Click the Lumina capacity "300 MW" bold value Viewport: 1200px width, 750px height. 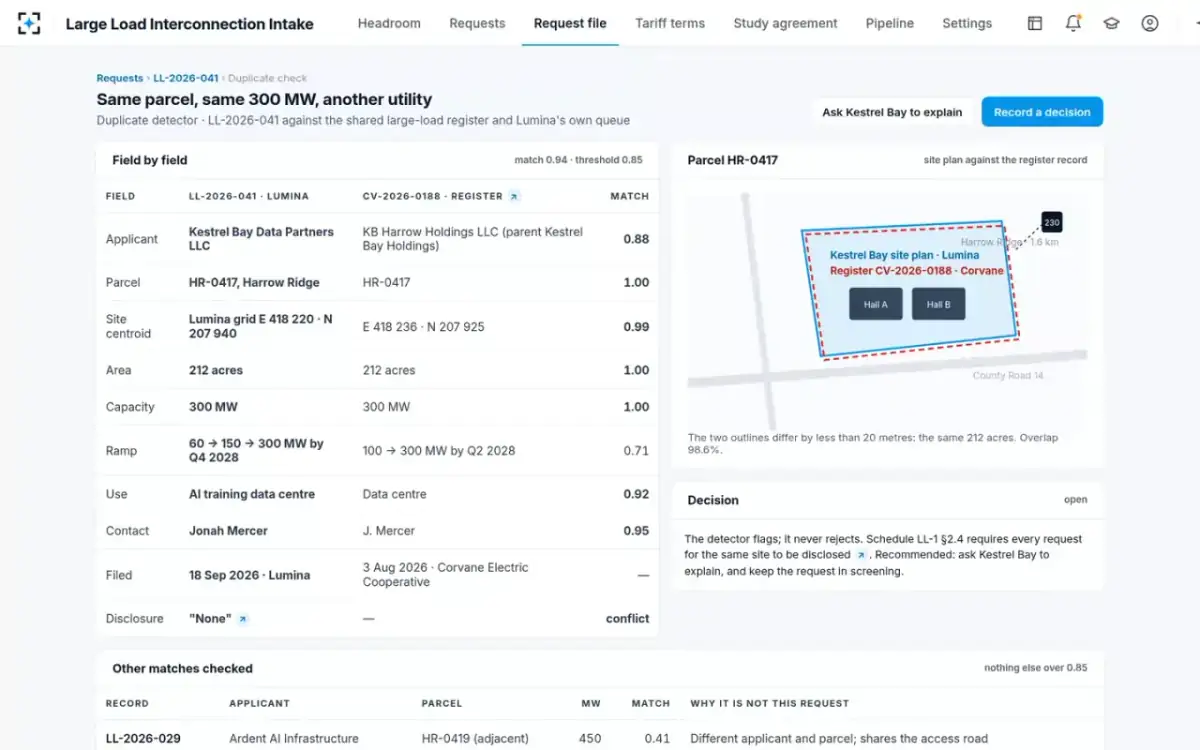[214, 407]
